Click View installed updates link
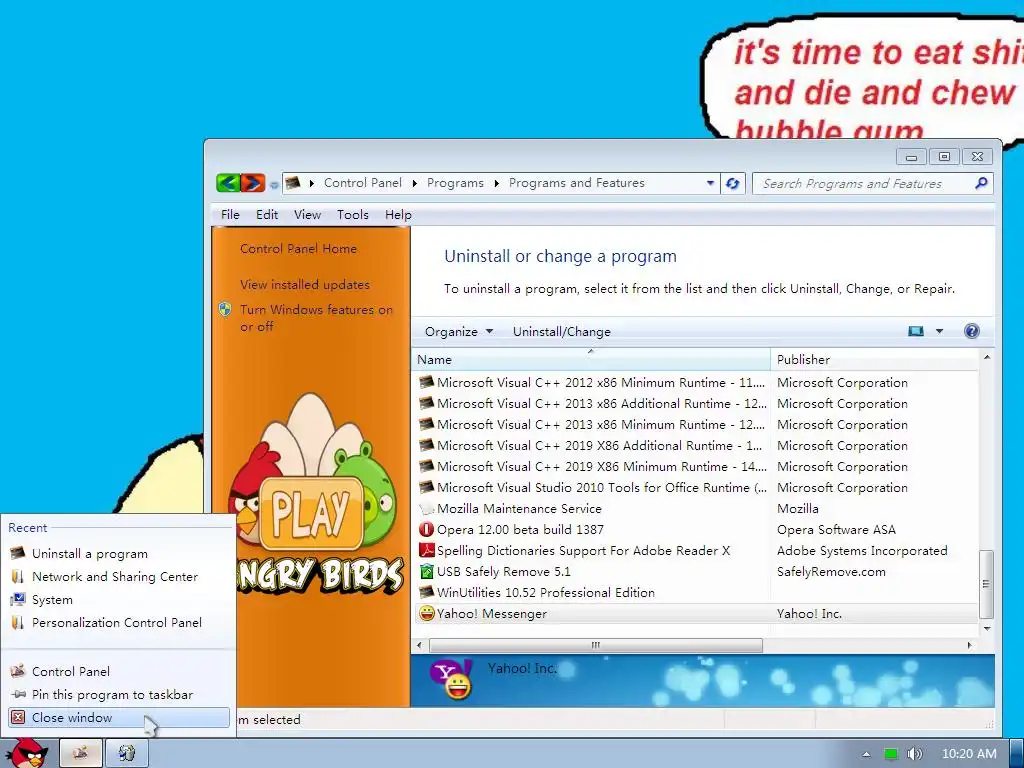1024x768 pixels. pos(305,285)
